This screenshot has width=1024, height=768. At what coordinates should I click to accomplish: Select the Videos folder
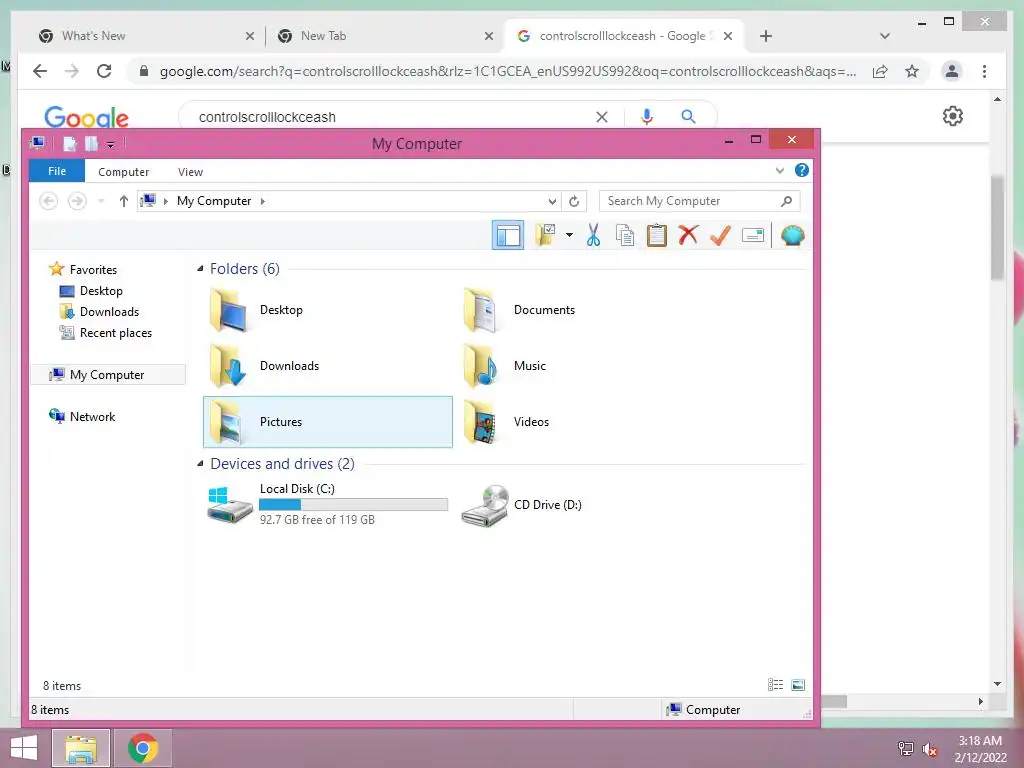click(581, 422)
